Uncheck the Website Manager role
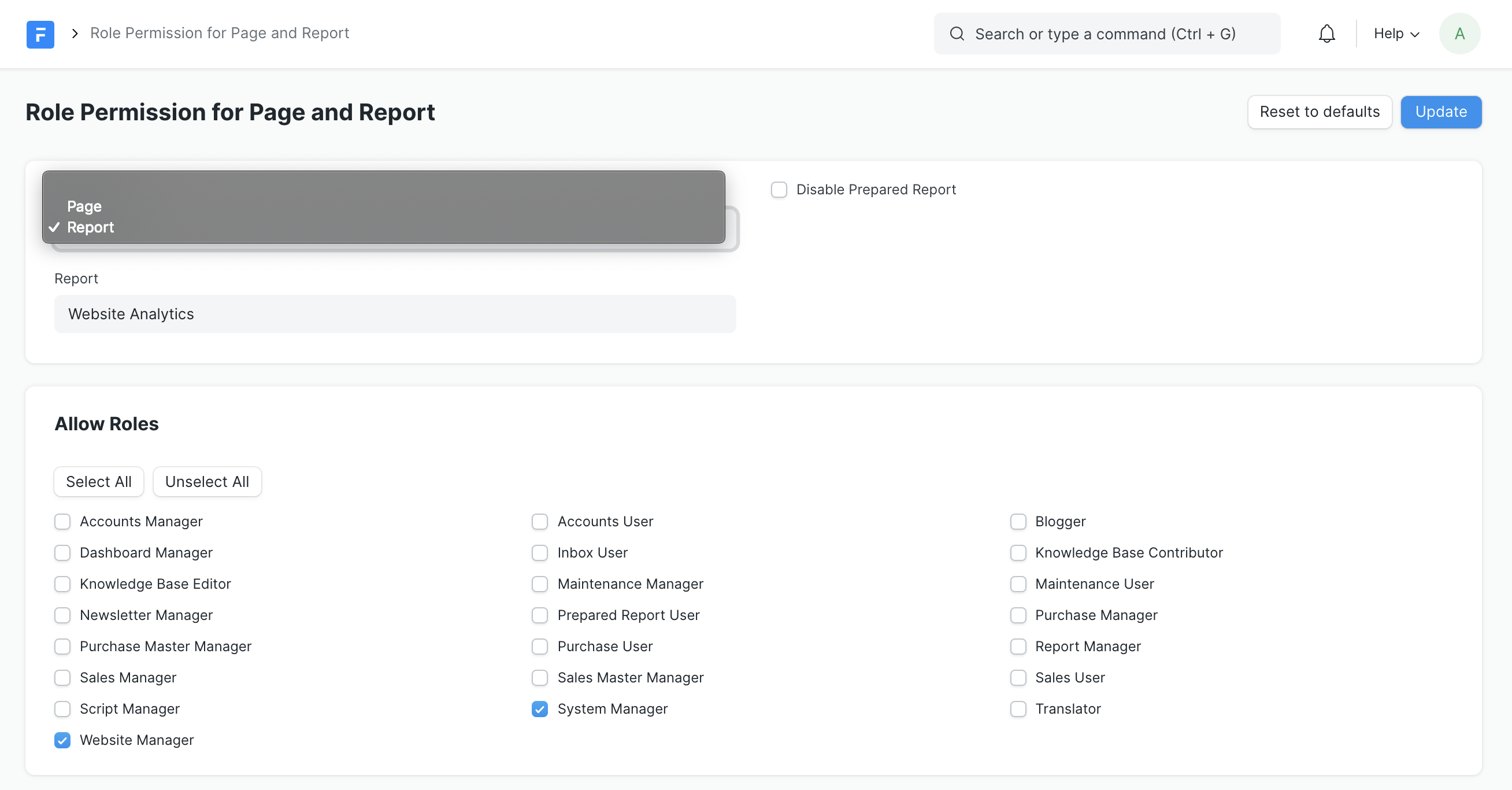This screenshot has height=790, width=1512. (x=62, y=740)
